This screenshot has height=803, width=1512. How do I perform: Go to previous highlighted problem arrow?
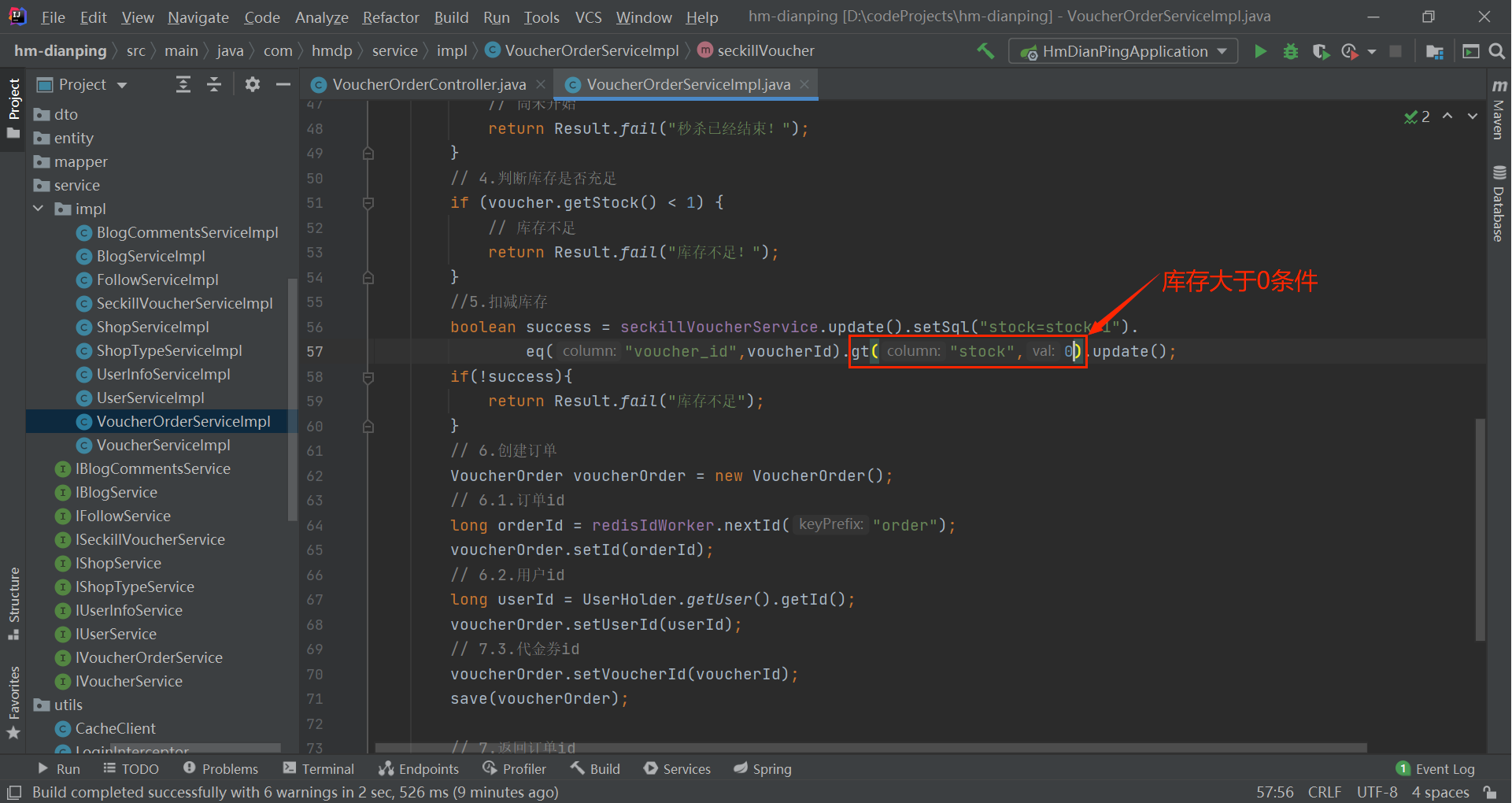pos(1447,116)
